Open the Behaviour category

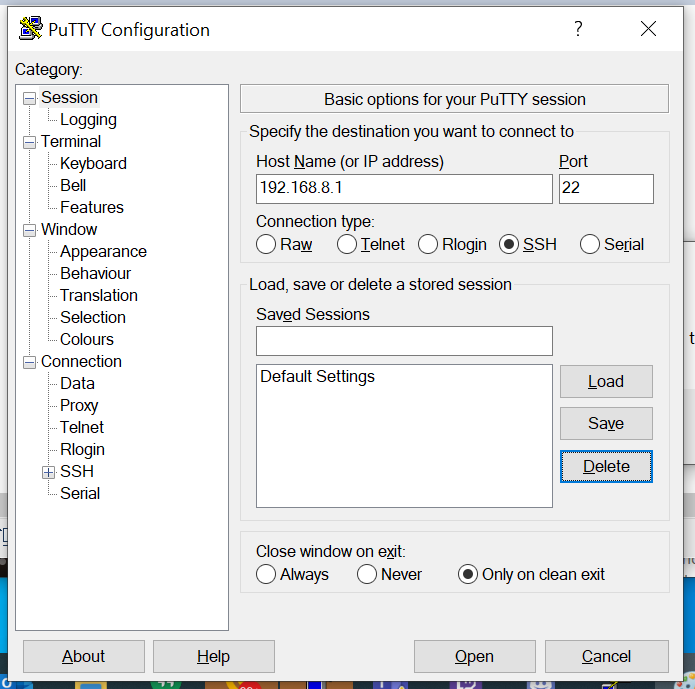[96, 274]
